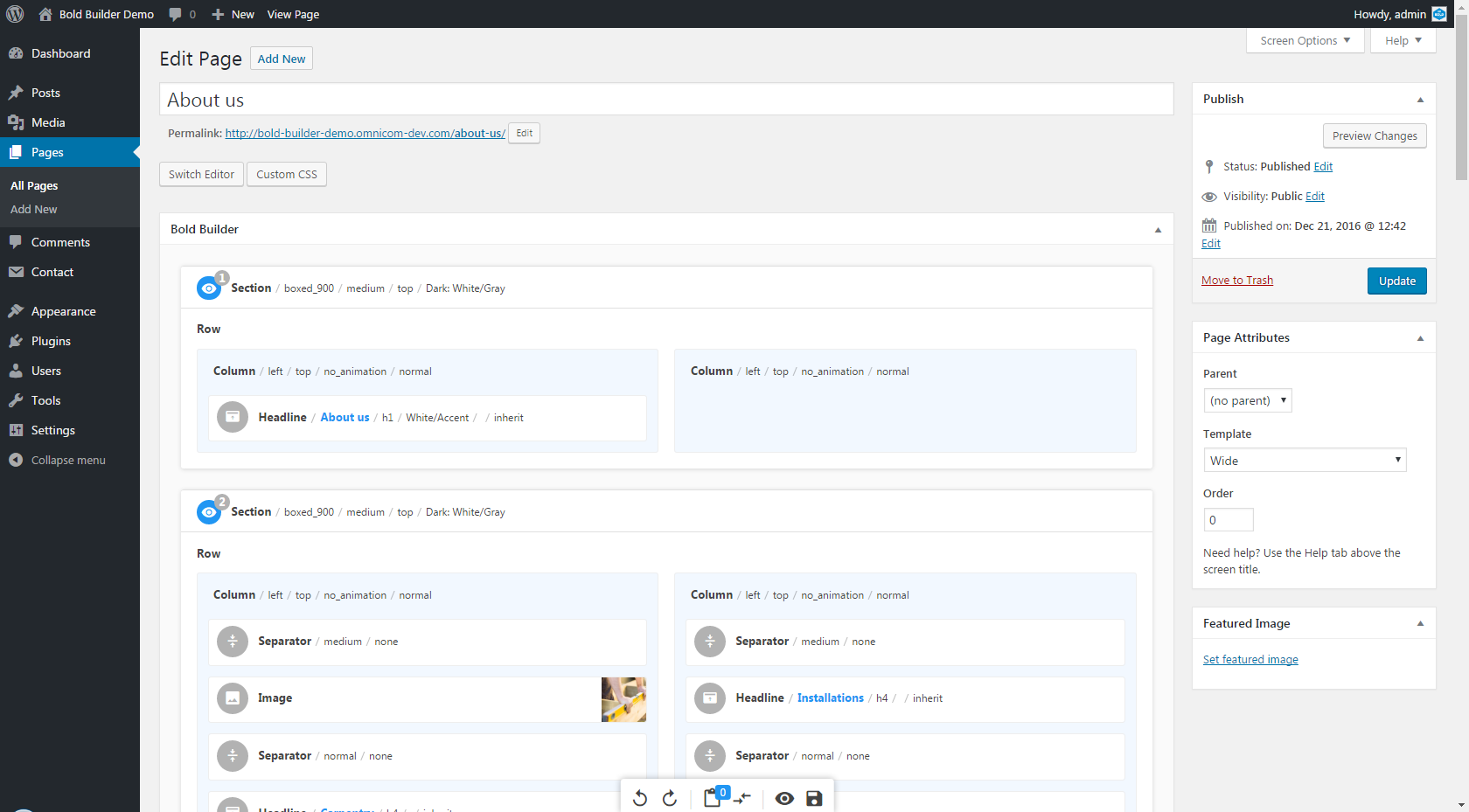Image resolution: width=1469 pixels, height=812 pixels.
Task: Click the Headline 'About us' element icon
Action: pyautogui.click(x=233, y=418)
